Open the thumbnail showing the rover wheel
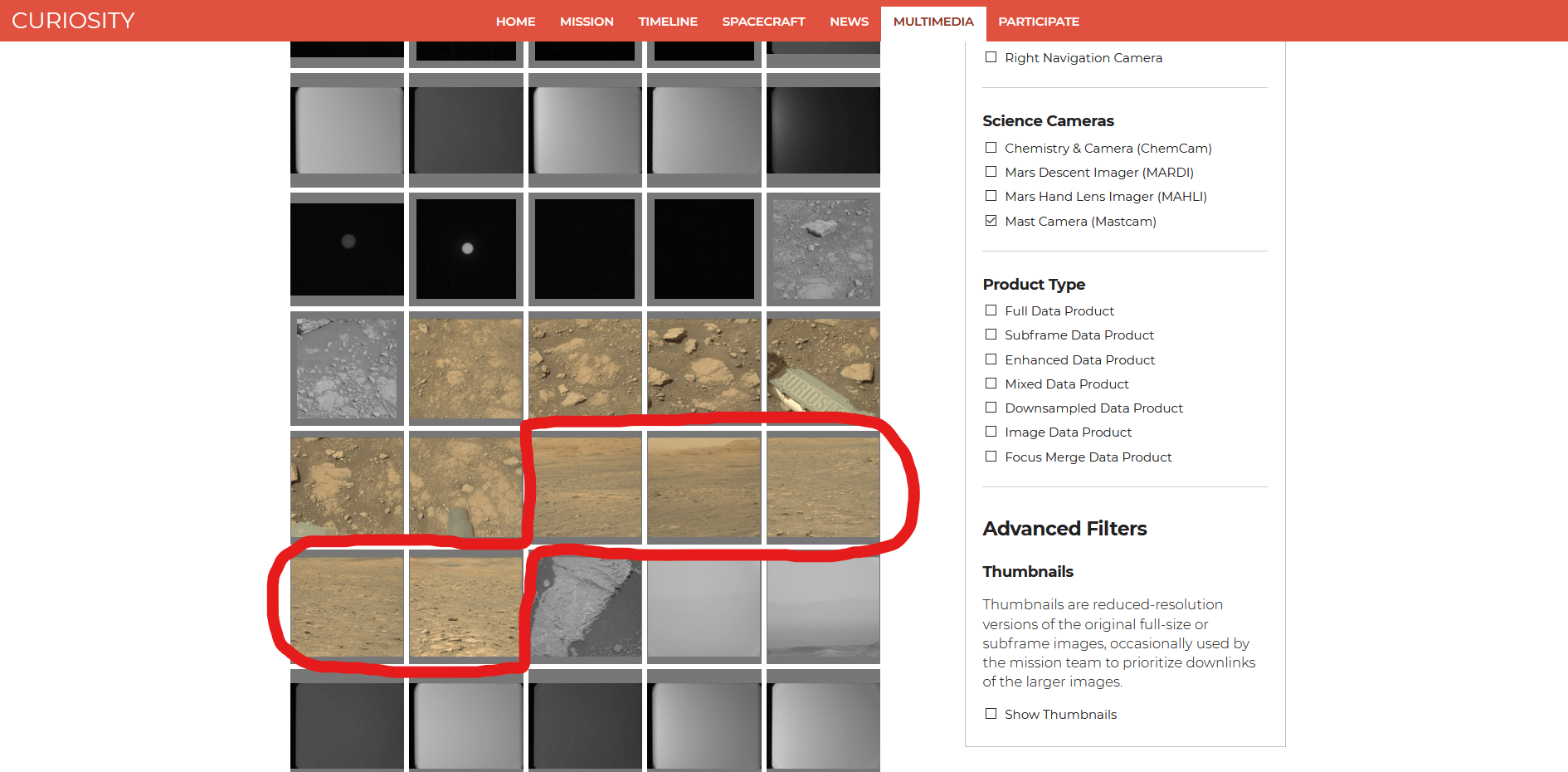Viewport: 1568px width, 772px height. (x=465, y=486)
